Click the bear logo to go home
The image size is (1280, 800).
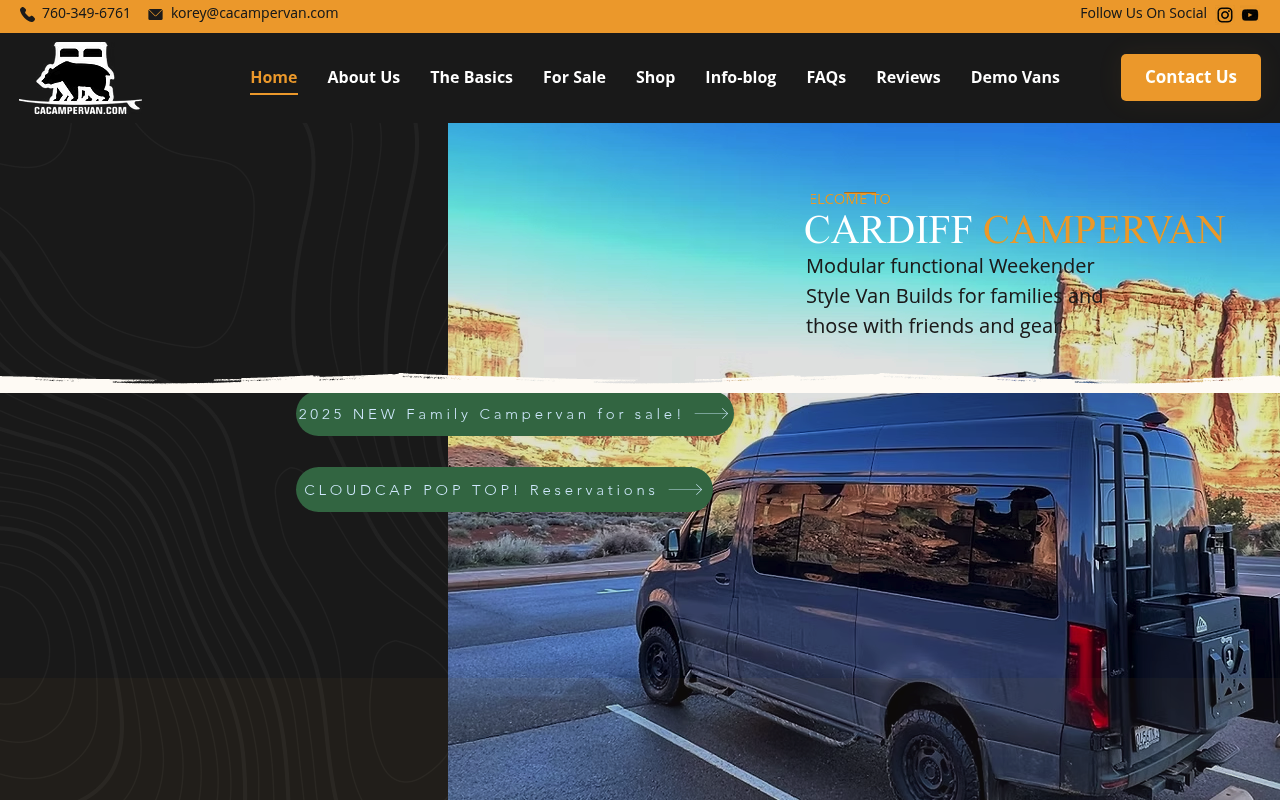tap(80, 77)
